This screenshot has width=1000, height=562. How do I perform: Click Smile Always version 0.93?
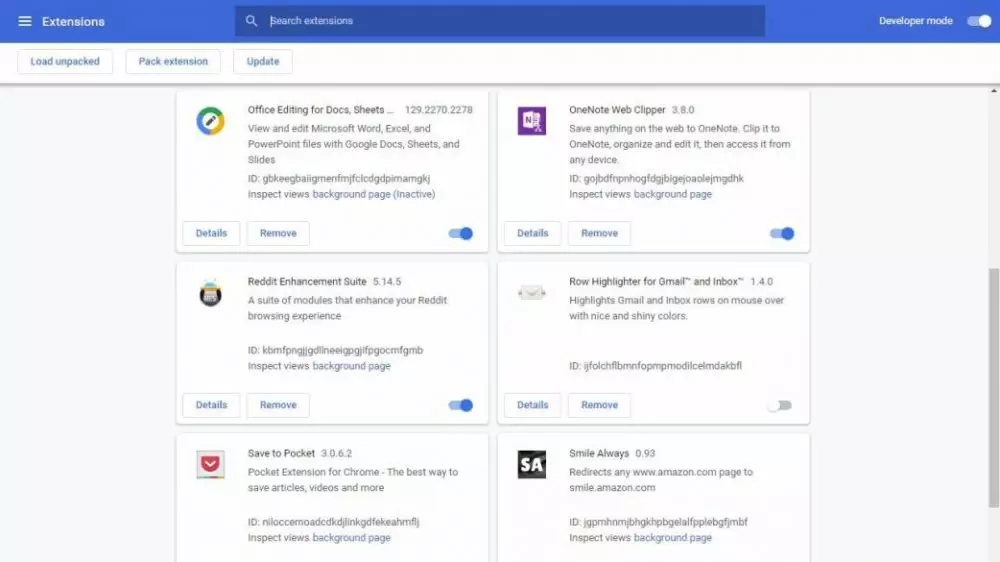[645, 453]
